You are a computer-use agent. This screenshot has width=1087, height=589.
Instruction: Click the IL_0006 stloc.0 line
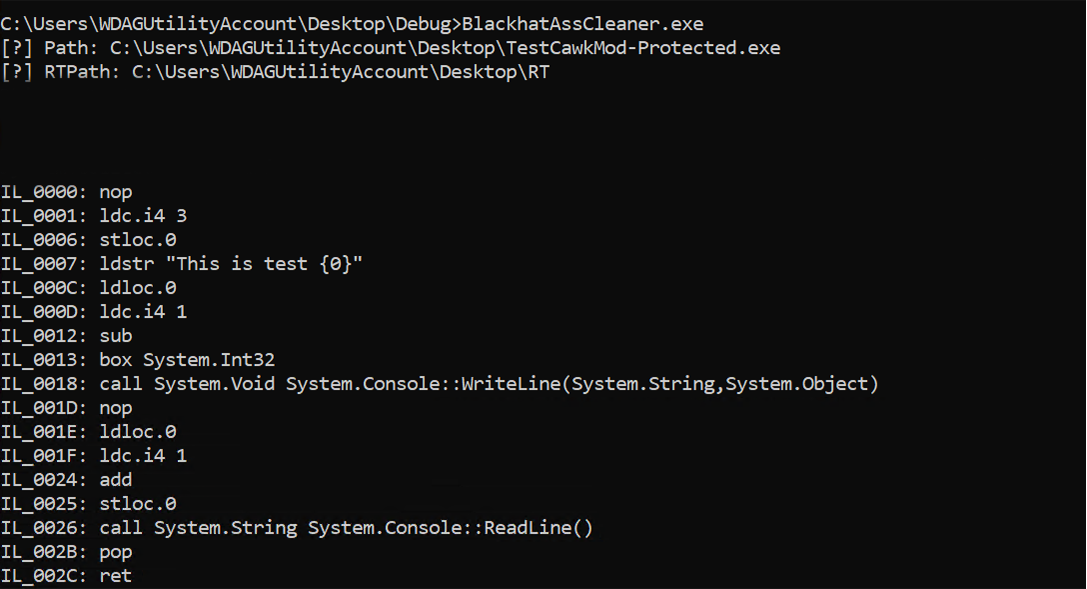coord(88,240)
